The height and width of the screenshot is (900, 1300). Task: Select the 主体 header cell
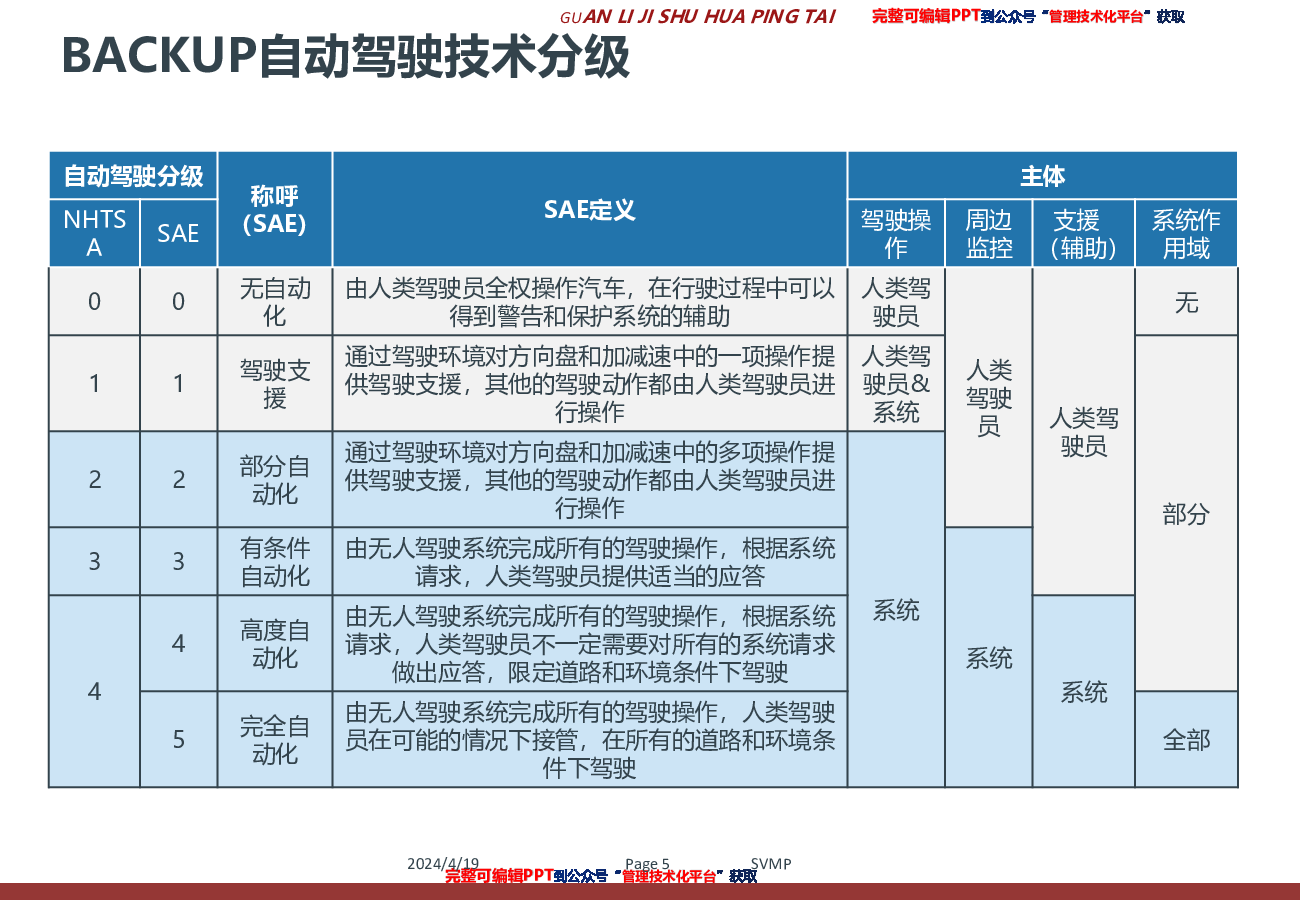1042,176
